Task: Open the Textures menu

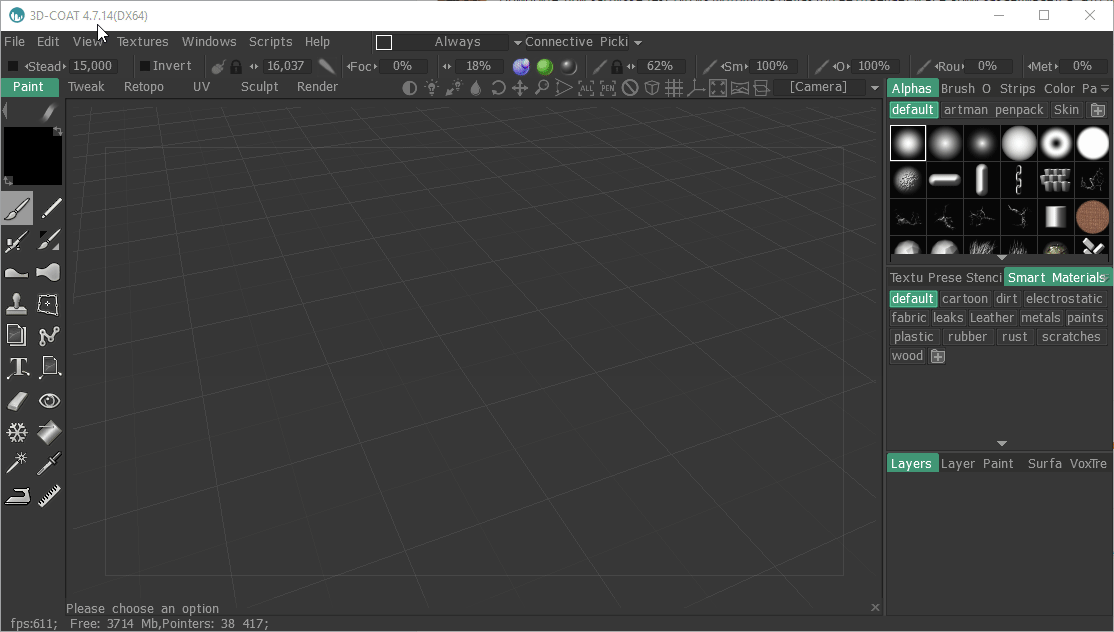Action: click(x=143, y=42)
